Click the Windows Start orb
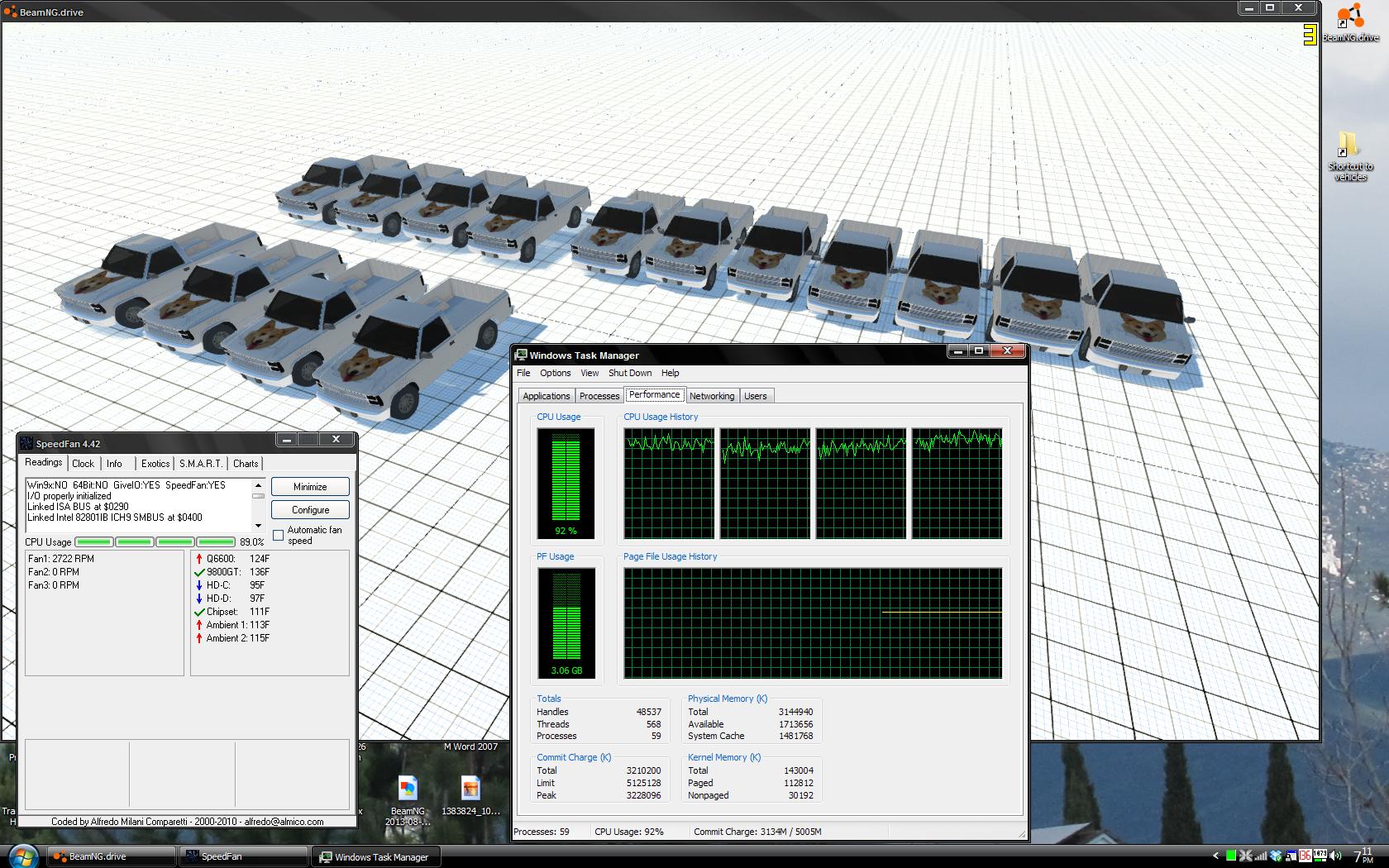The height and width of the screenshot is (868, 1389). click(21, 856)
